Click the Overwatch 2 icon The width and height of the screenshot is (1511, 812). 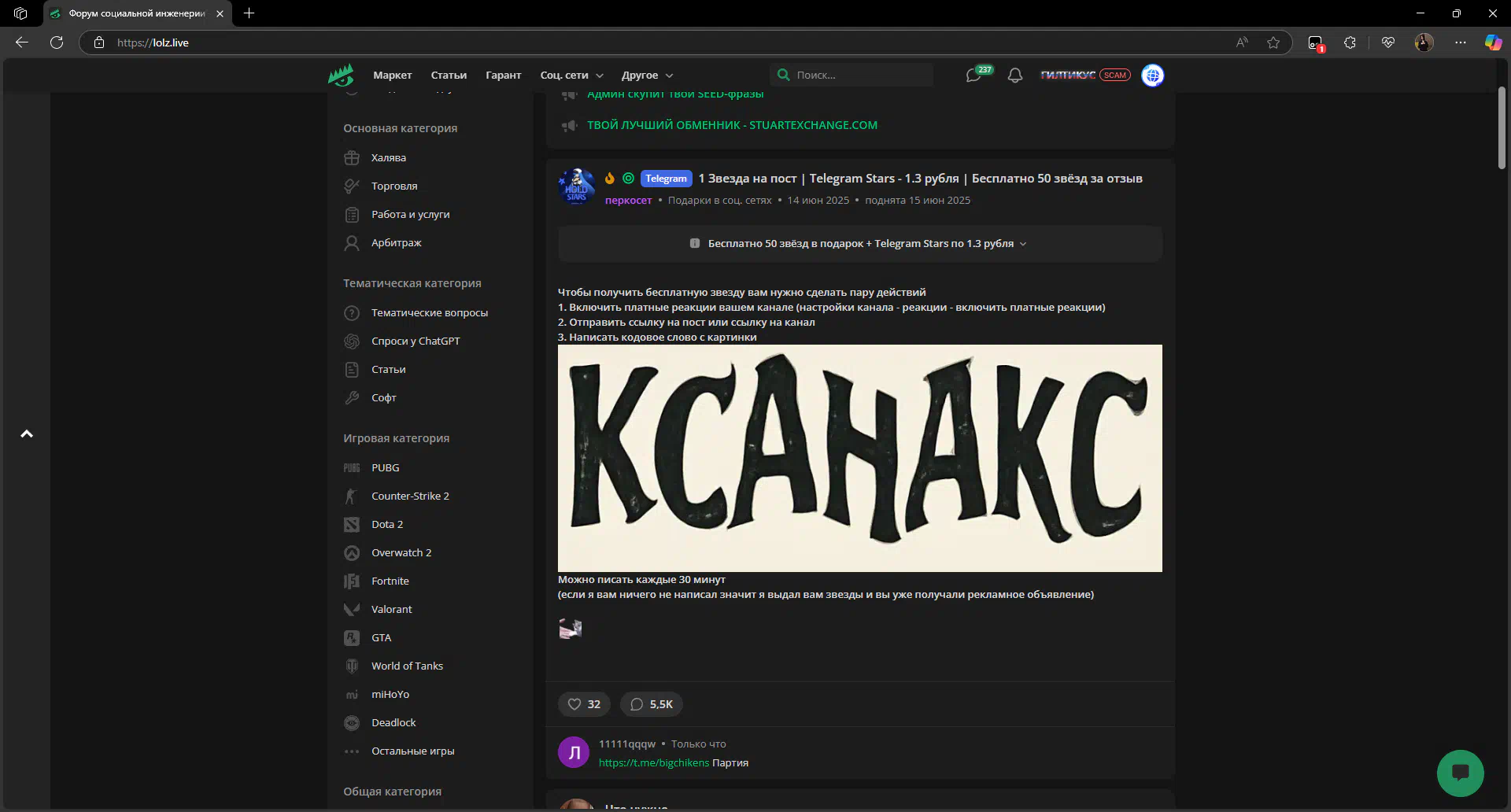[352, 552]
